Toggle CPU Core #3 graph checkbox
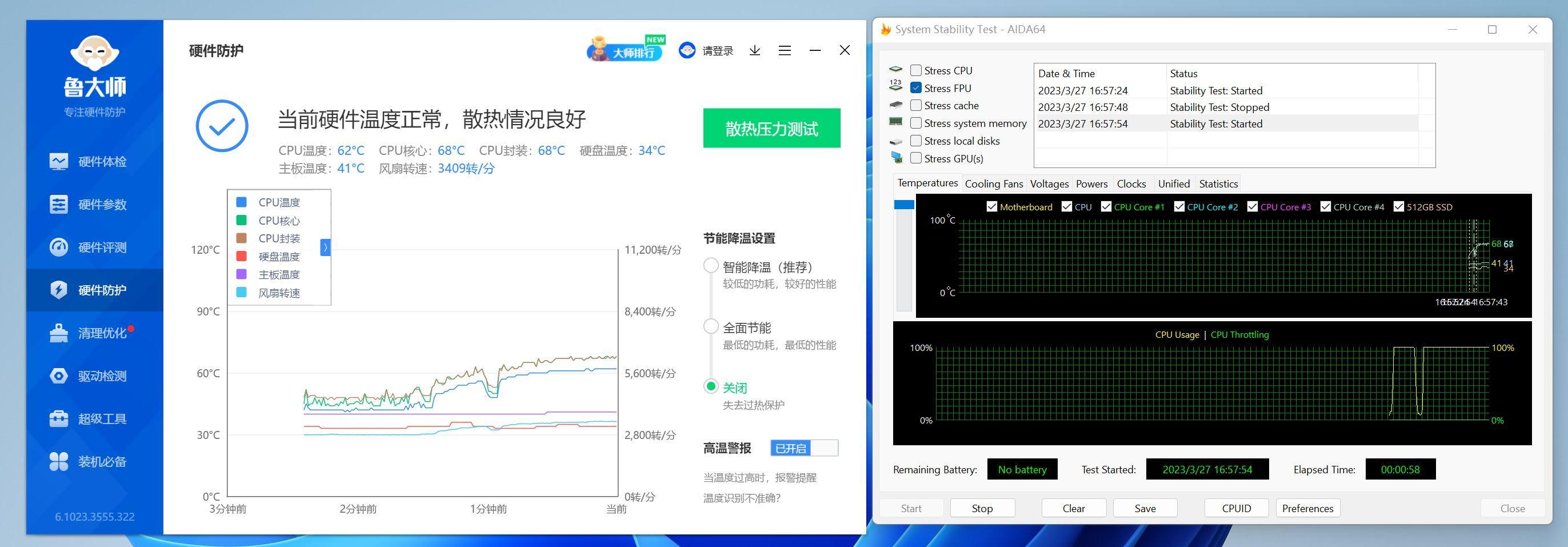The image size is (1568, 547). [1252, 206]
